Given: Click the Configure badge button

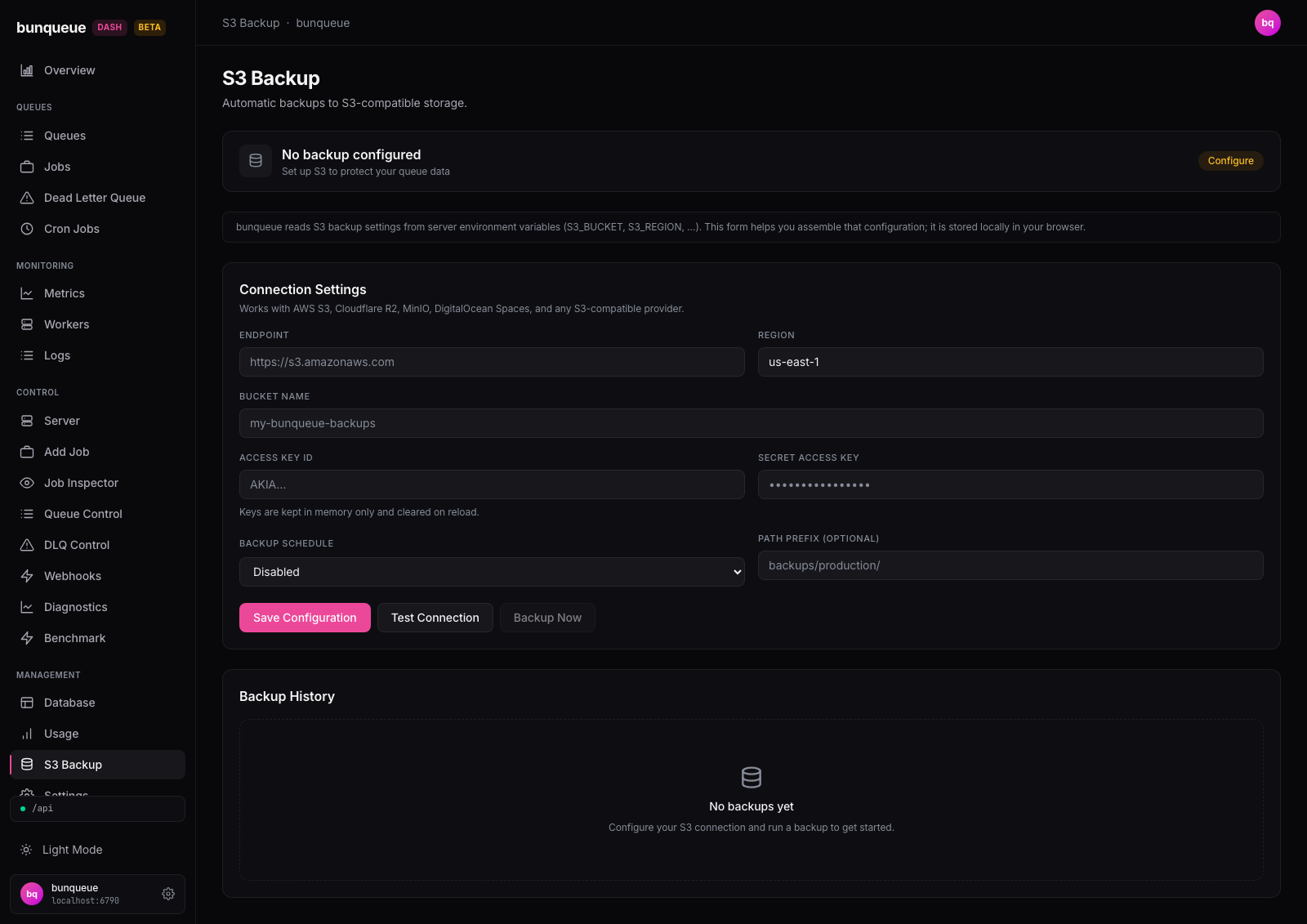Looking at the screenshot, I should [1230, 161].
